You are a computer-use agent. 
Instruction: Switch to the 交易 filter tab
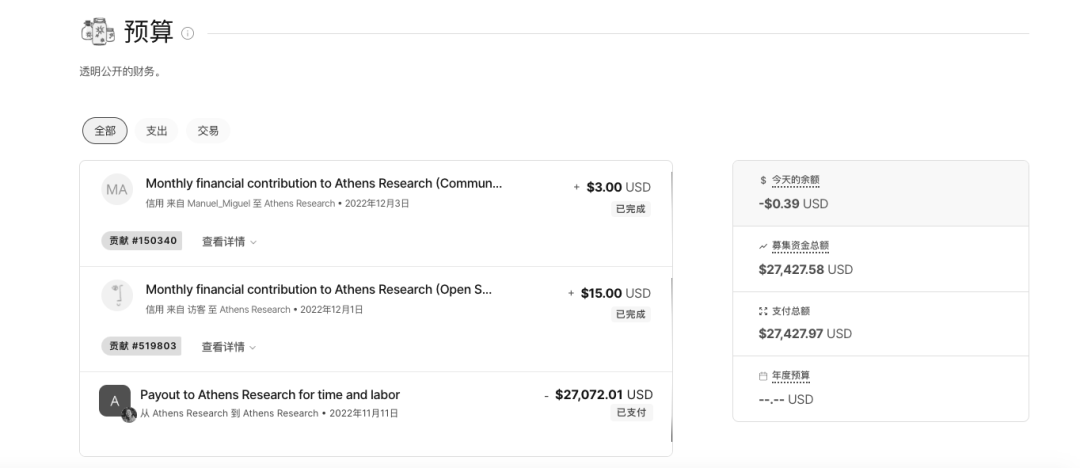(209, 130)
